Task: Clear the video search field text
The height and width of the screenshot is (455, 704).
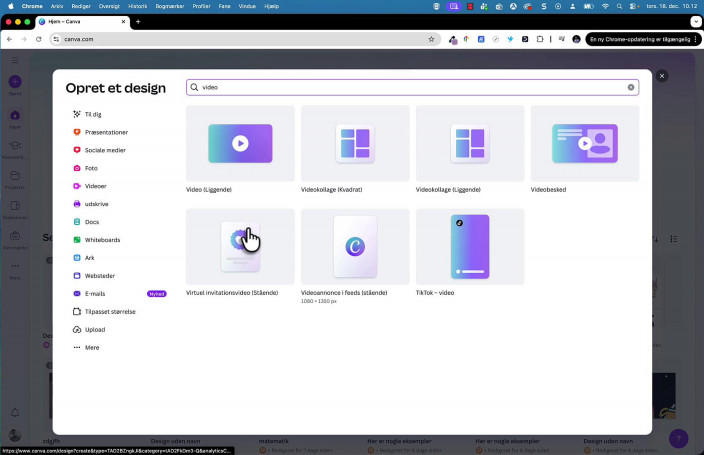Action: [631, 88]
